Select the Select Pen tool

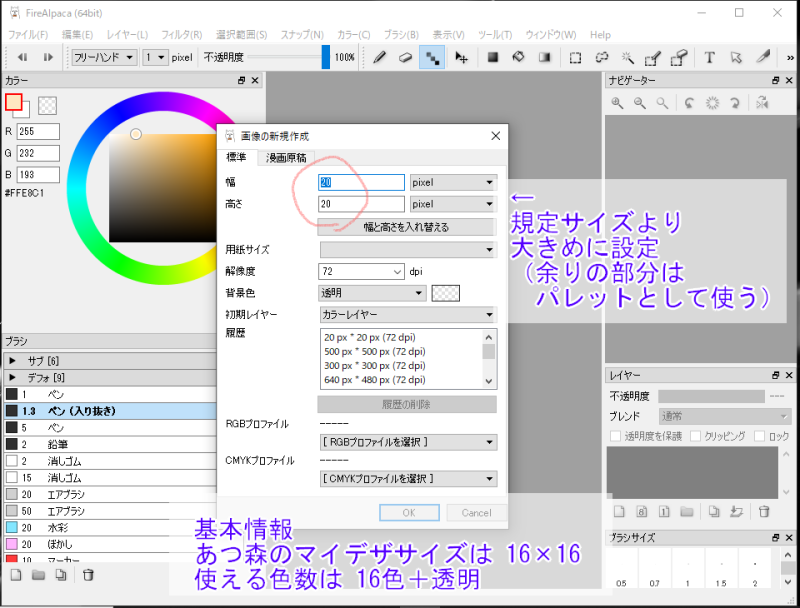click(x=653, y=58)
